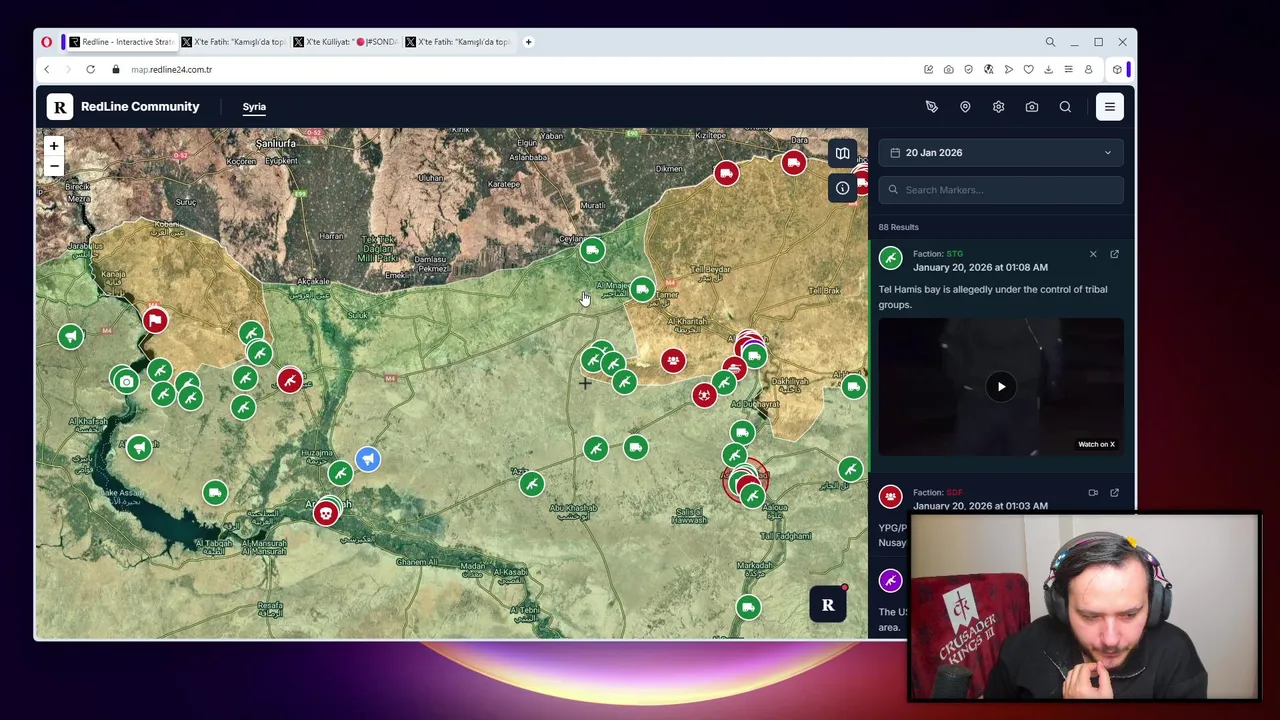Click the STG faction green avatar icon

click(x=890, y=259)
